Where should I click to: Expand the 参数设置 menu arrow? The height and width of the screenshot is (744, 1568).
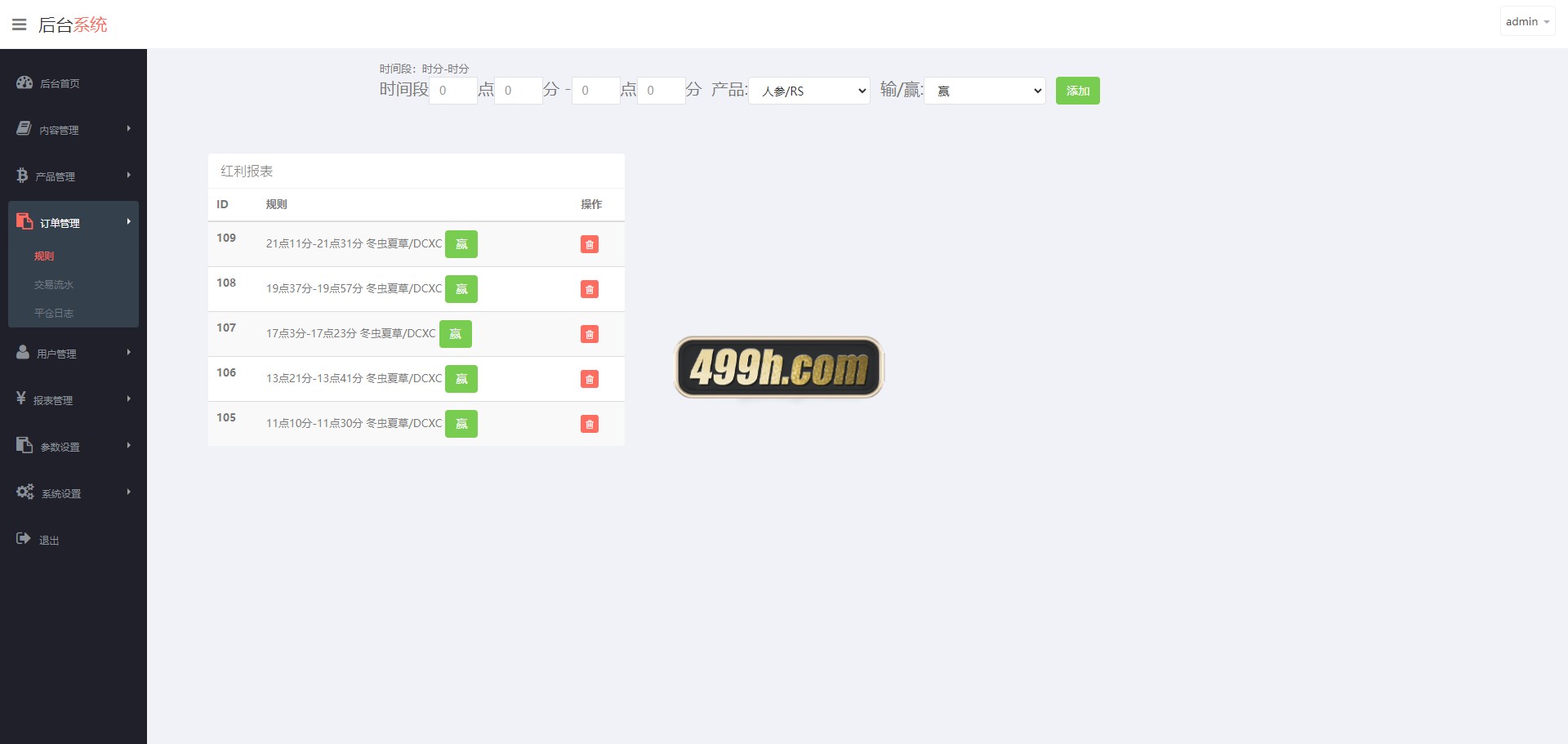point(128,446)
